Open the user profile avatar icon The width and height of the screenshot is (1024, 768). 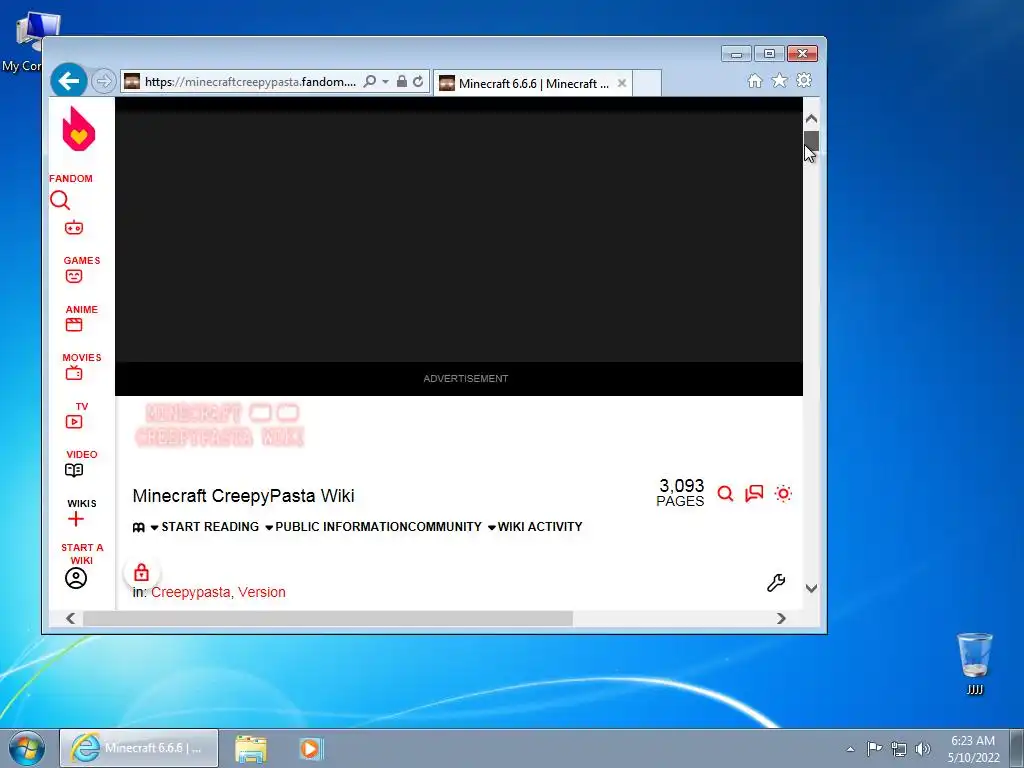76,578
